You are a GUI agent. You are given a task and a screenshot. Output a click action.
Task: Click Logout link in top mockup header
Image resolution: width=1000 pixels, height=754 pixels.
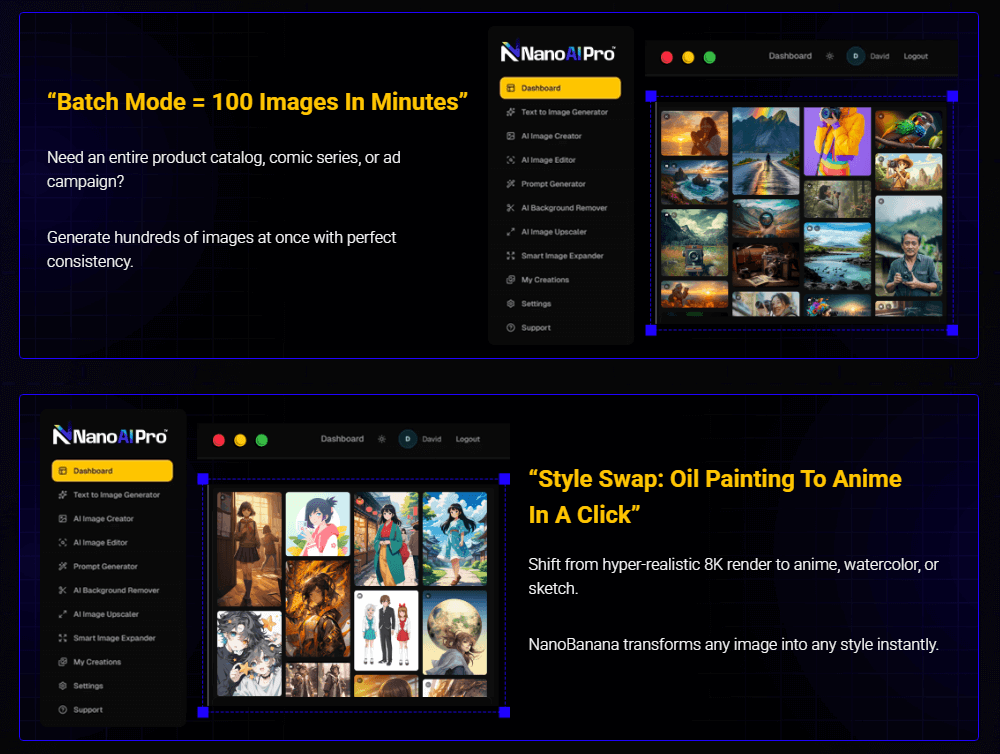point(915,57)
